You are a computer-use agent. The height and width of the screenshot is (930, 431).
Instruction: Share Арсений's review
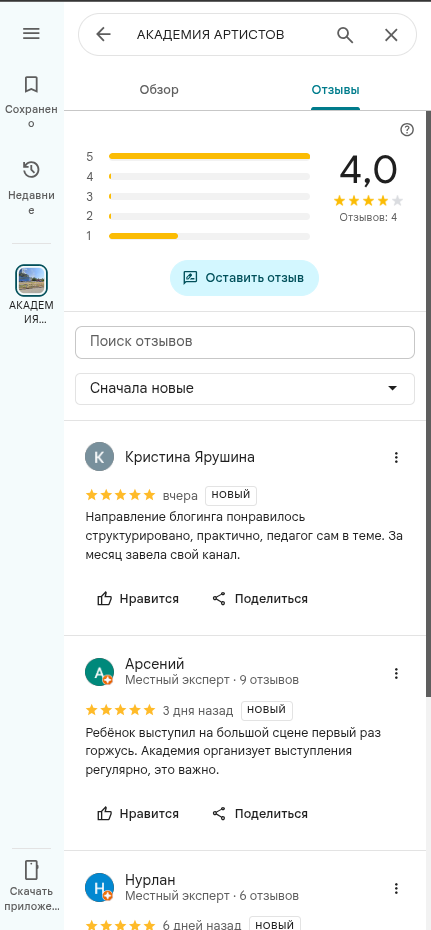pyautogui.click(x=260, y=813)
